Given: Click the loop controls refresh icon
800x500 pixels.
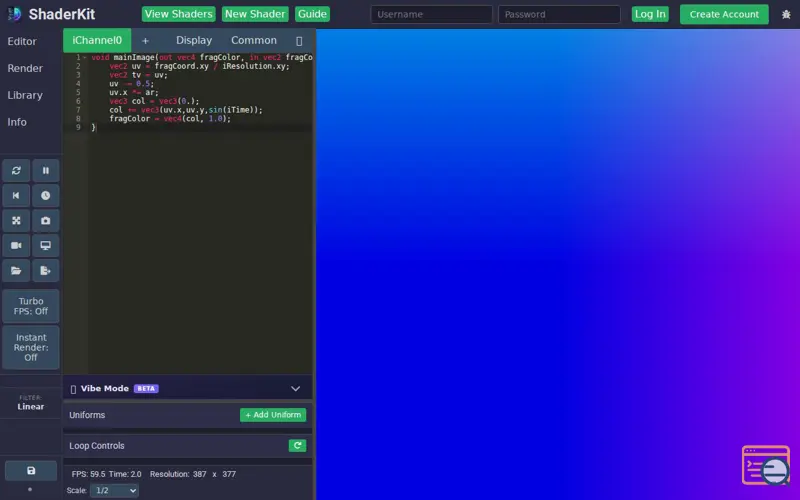Looking at the screenshot, I should click(x=297, y=445).
